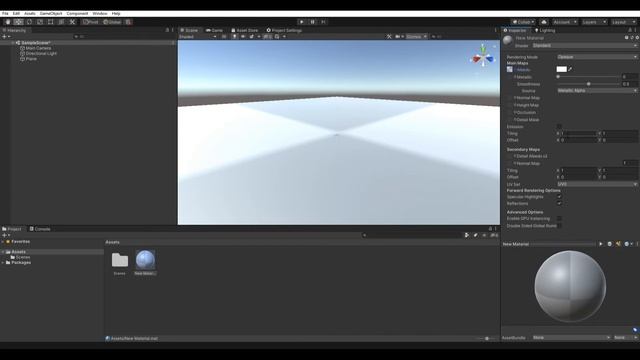Open the Component menu
640x360 pixels.
77,13
